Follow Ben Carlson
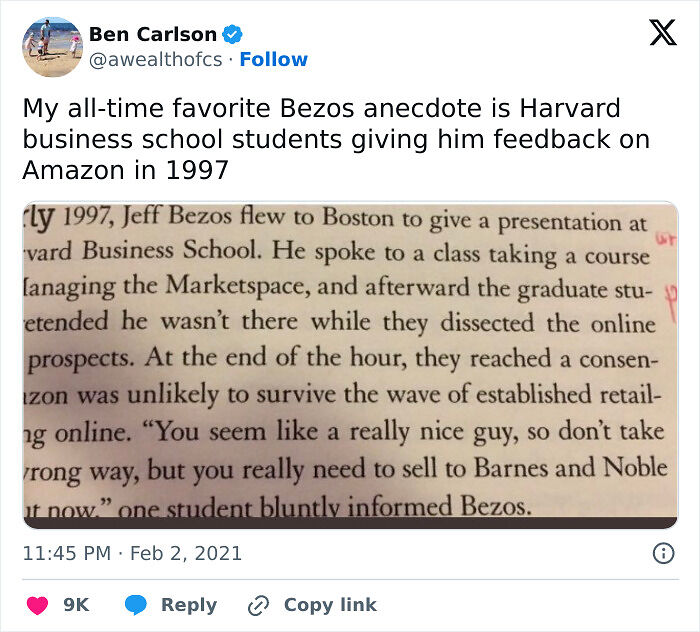Image resolution: width=700 pixels, height=632 pixels. tap(274, 60)
